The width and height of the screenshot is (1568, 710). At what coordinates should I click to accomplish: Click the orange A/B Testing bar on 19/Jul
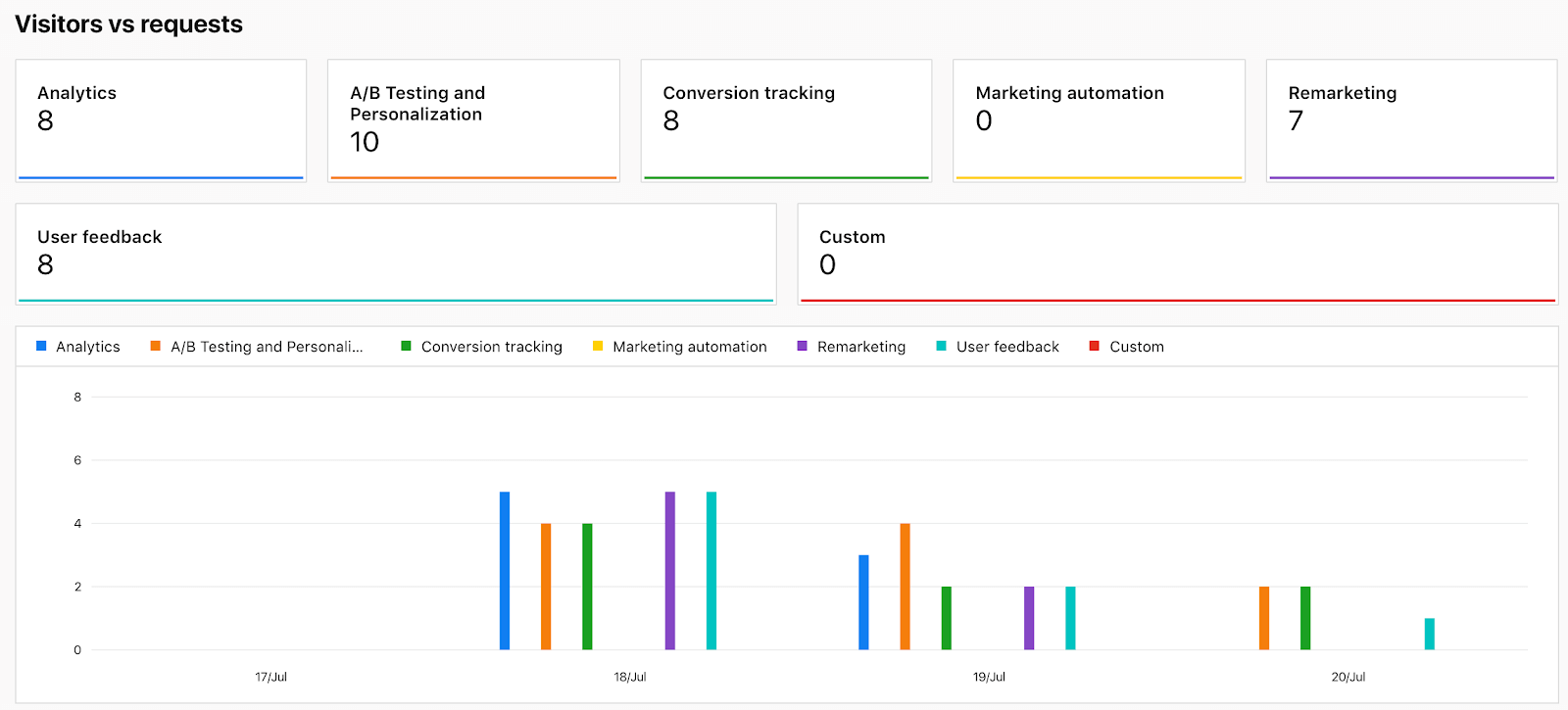click(906, 587)
